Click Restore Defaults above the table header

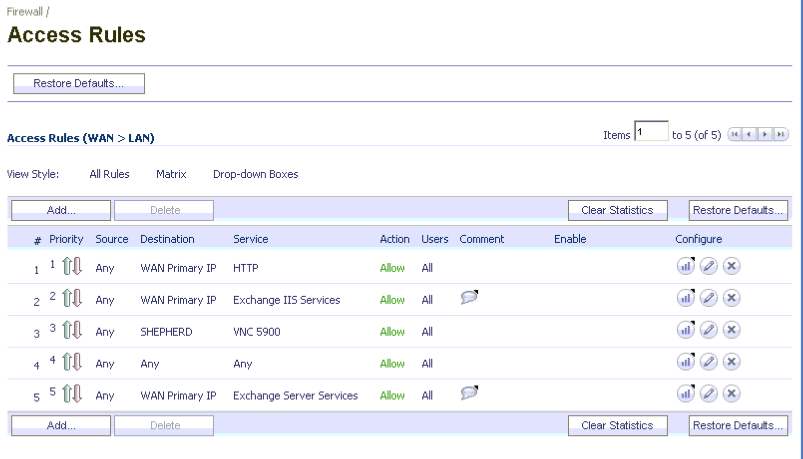click(x=738, y=210)
